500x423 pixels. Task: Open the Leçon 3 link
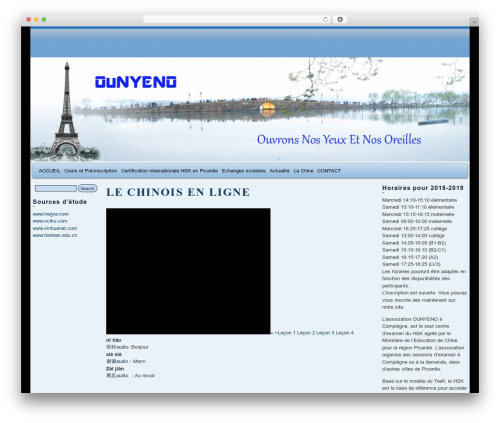click(325, 333)
